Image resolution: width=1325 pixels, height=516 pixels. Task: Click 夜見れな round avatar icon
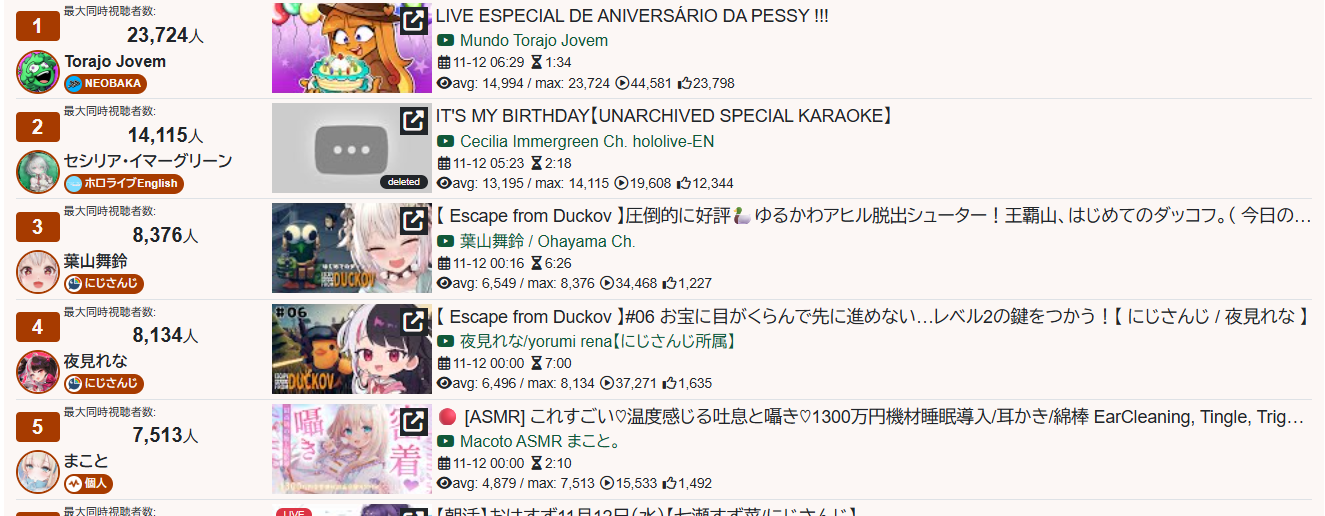38,372
